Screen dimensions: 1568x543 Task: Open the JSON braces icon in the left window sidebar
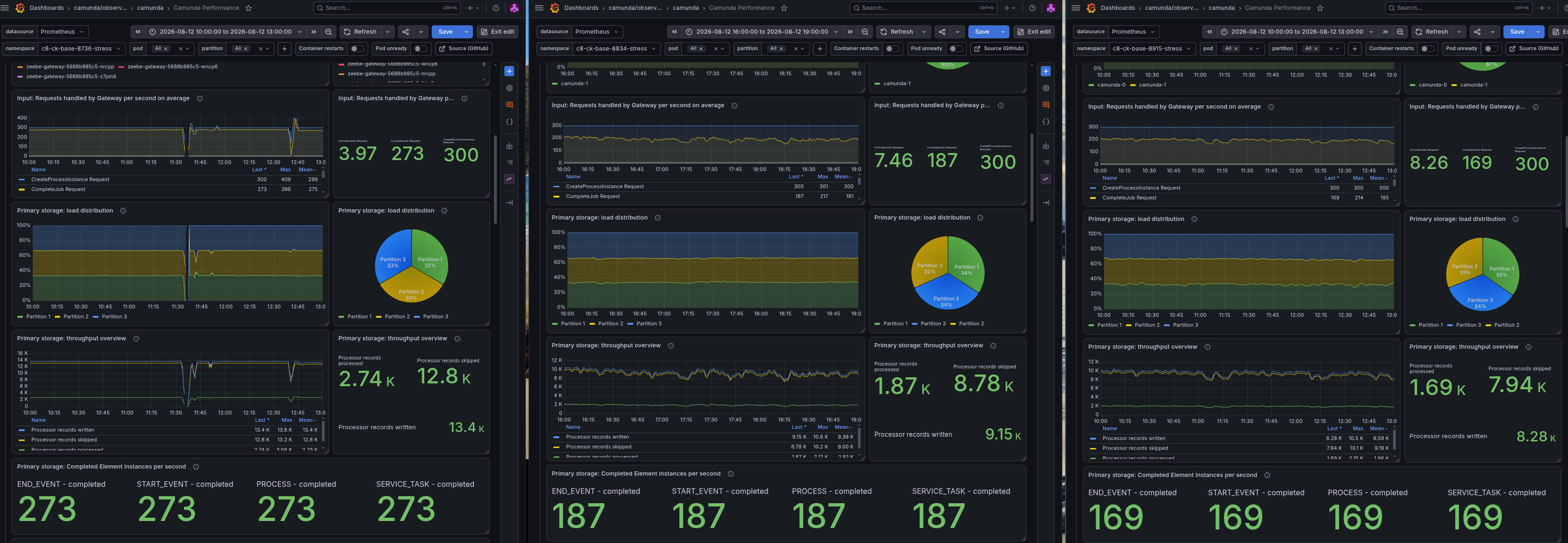[509, 122]
